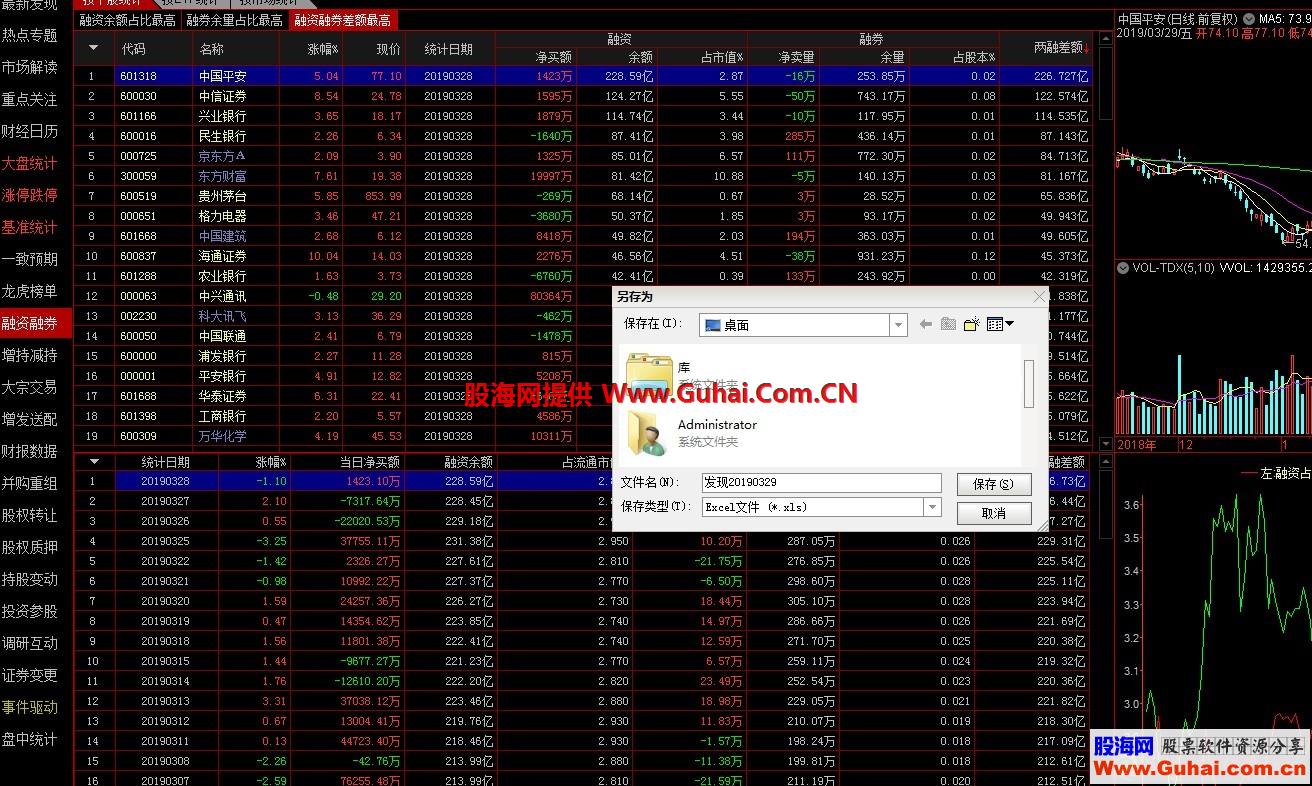The image size is (1312, 786).
Task: Open 涨停跌停 in the left sidebar
Action: (30, 195)
